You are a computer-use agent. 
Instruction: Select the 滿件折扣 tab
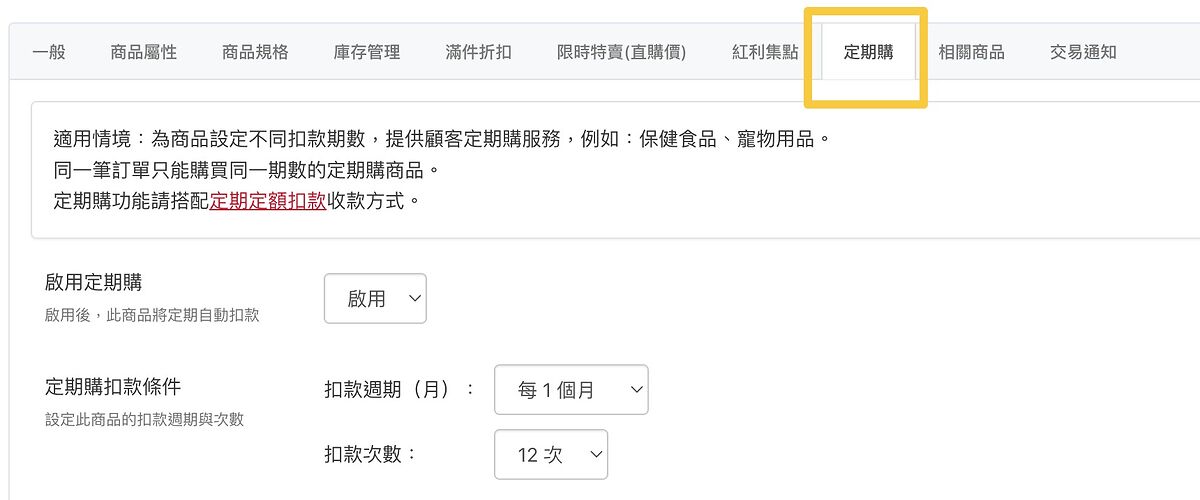click(478, 52)
